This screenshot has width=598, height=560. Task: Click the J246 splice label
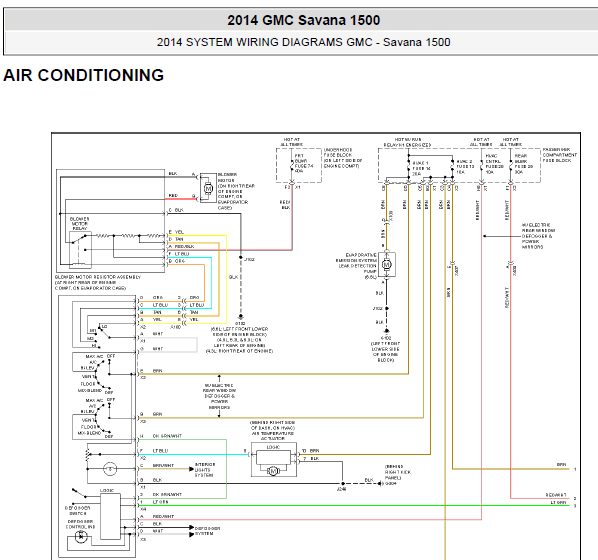(341, 489)
